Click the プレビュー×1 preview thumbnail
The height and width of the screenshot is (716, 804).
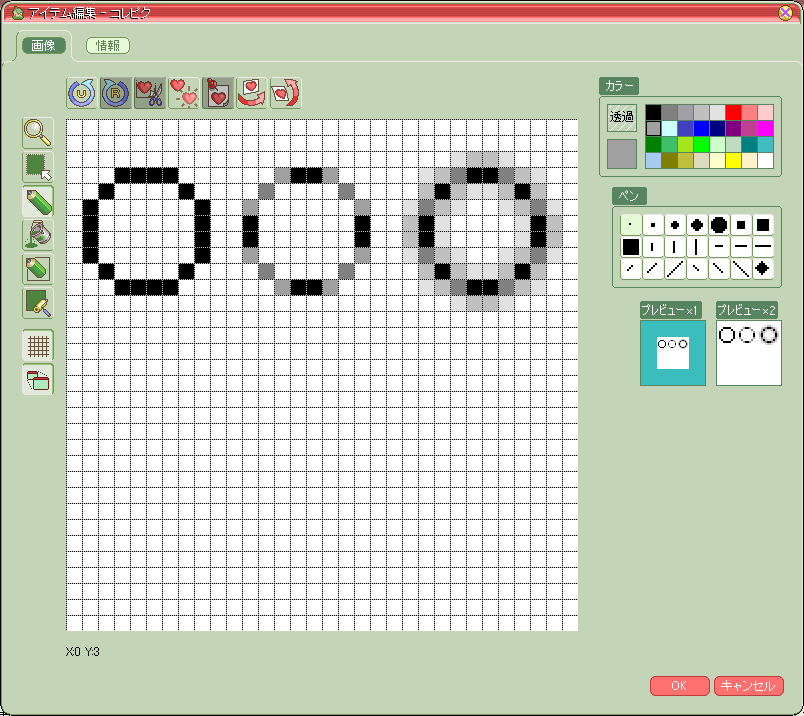(673, 353)
